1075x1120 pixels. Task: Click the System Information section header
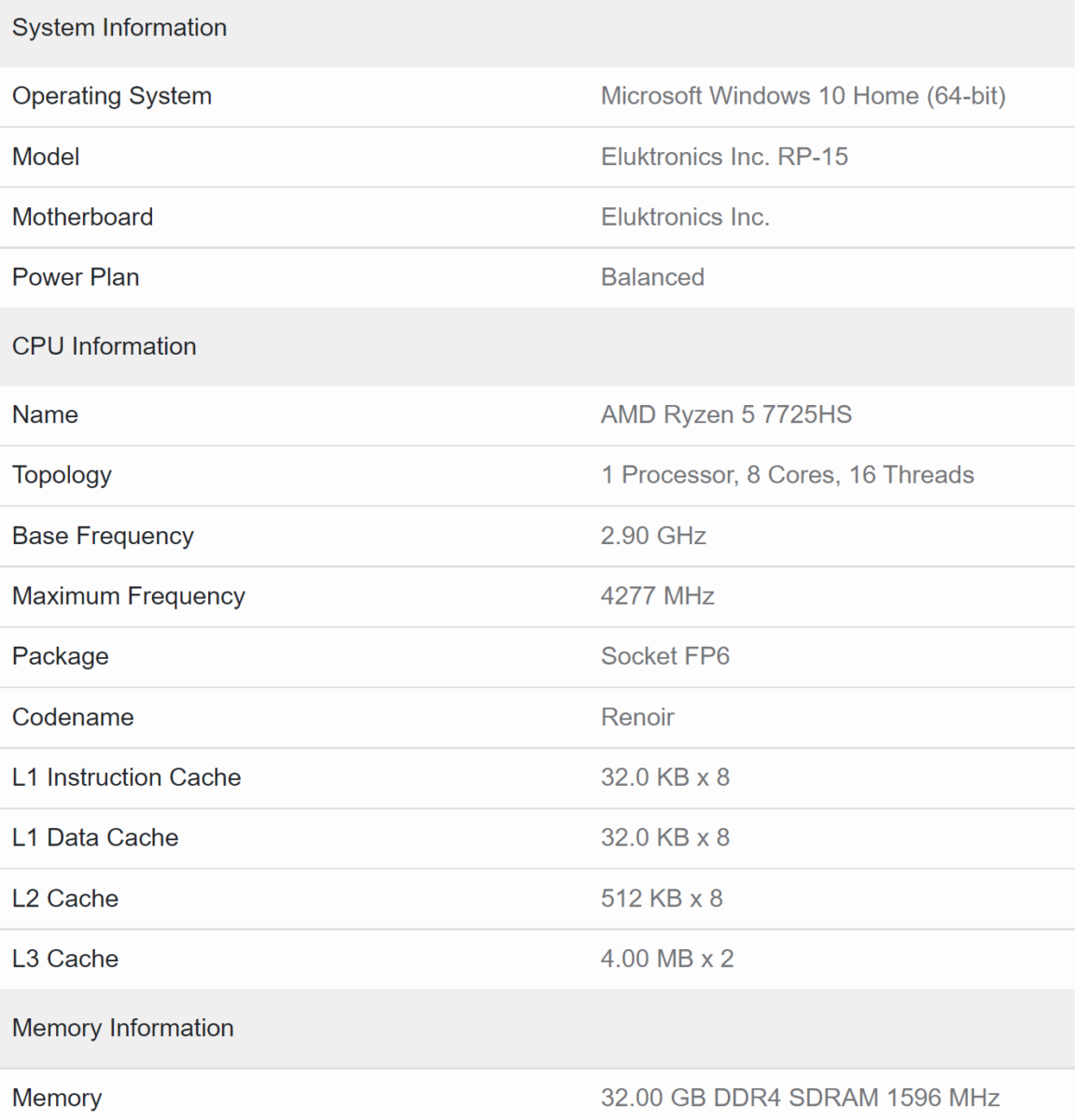[x=119, y=28]
